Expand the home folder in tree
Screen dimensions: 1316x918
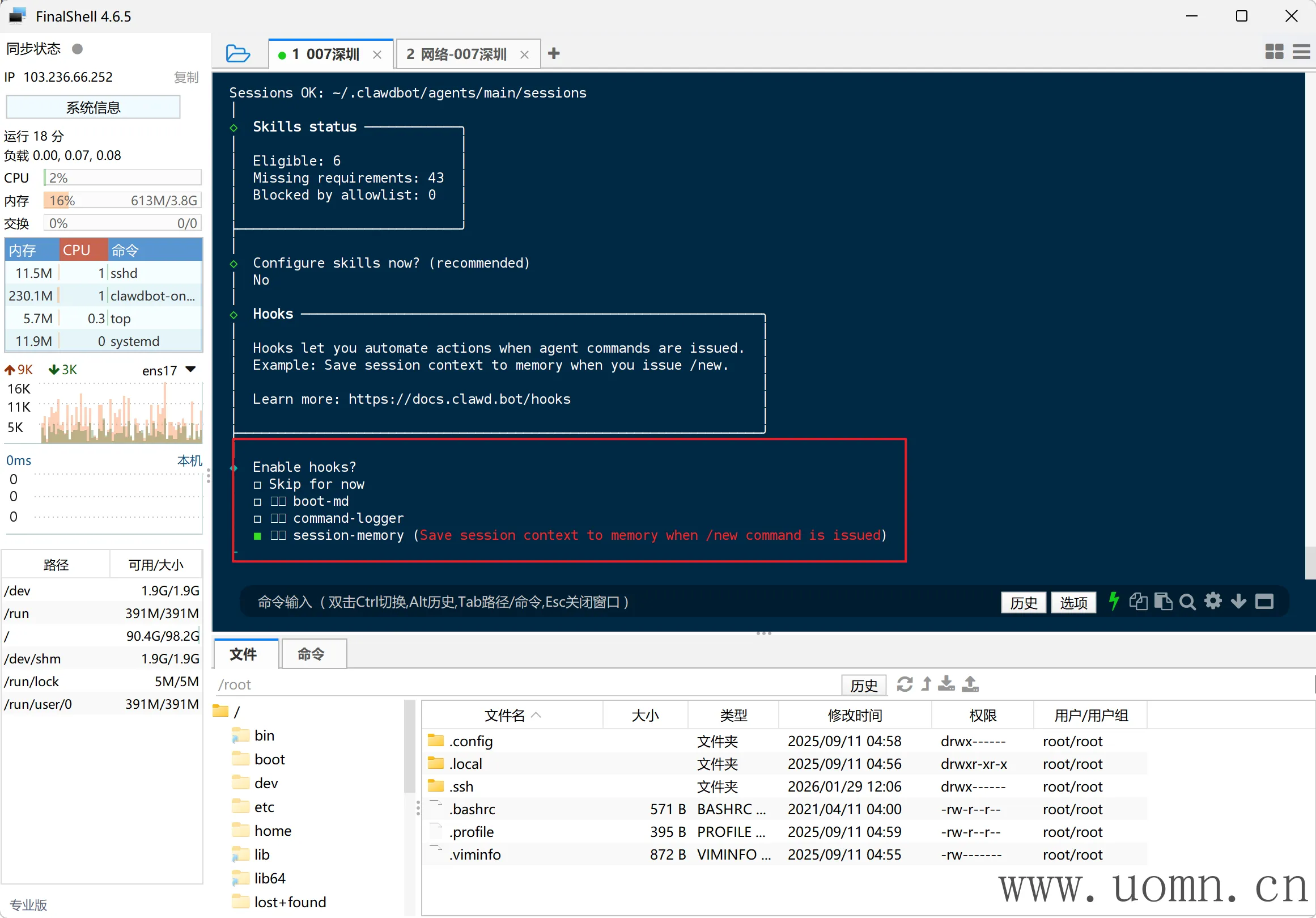pyautogui.click(x=272, y=830)
